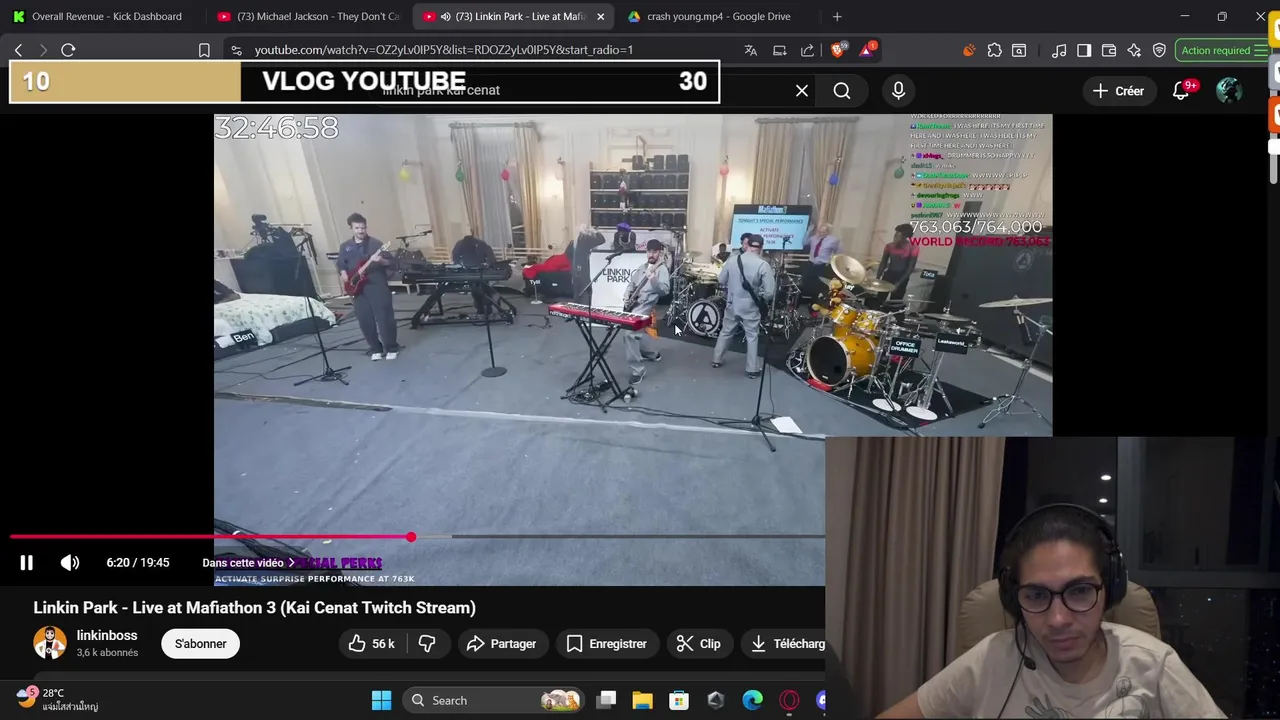Viewport: 1280px width, 720px height.
Task: Click the red playhead scrubber dot
Action: click(x=411, y=537)
